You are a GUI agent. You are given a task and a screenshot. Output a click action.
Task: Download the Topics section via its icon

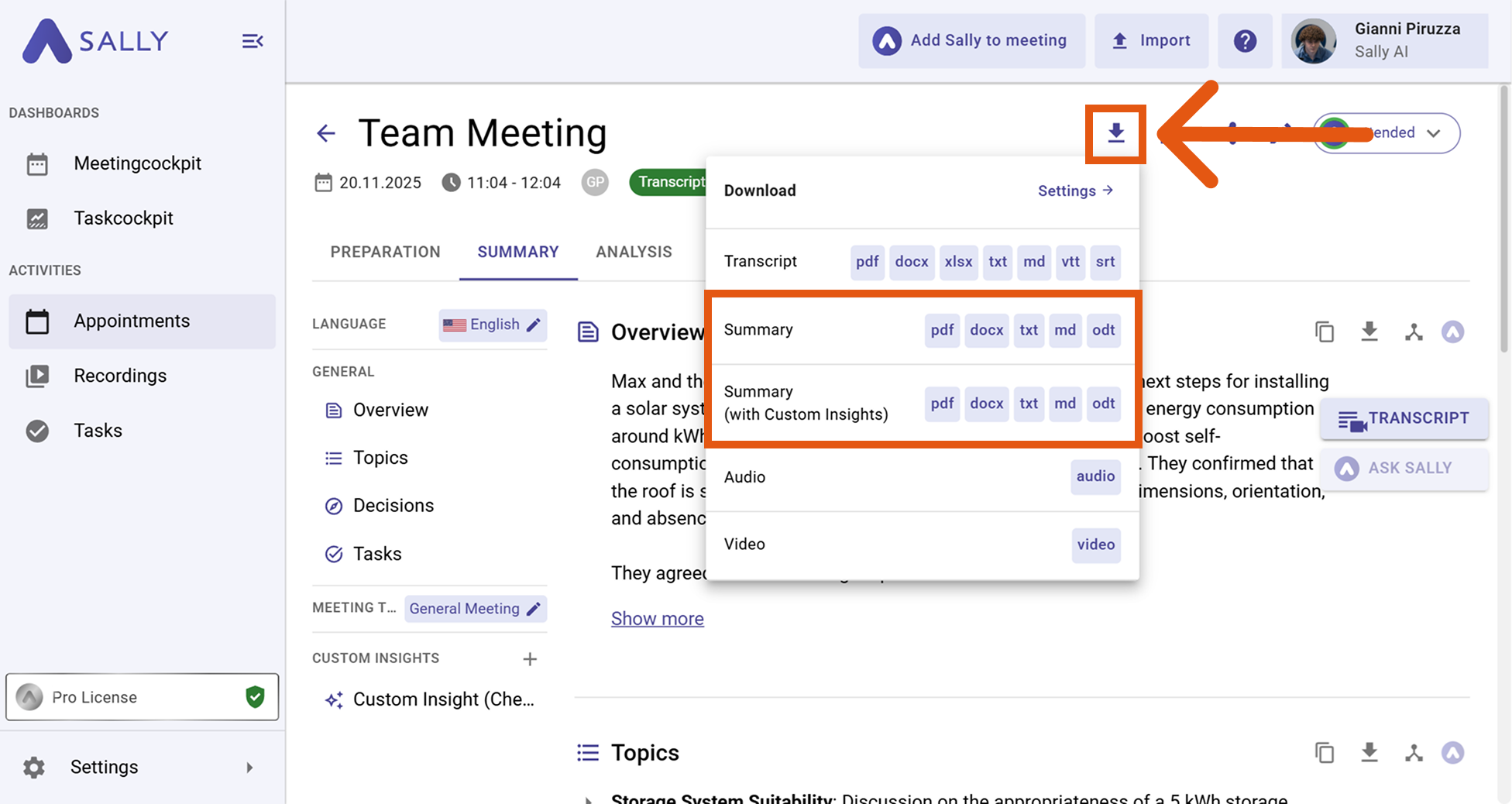pos(1369,752)
